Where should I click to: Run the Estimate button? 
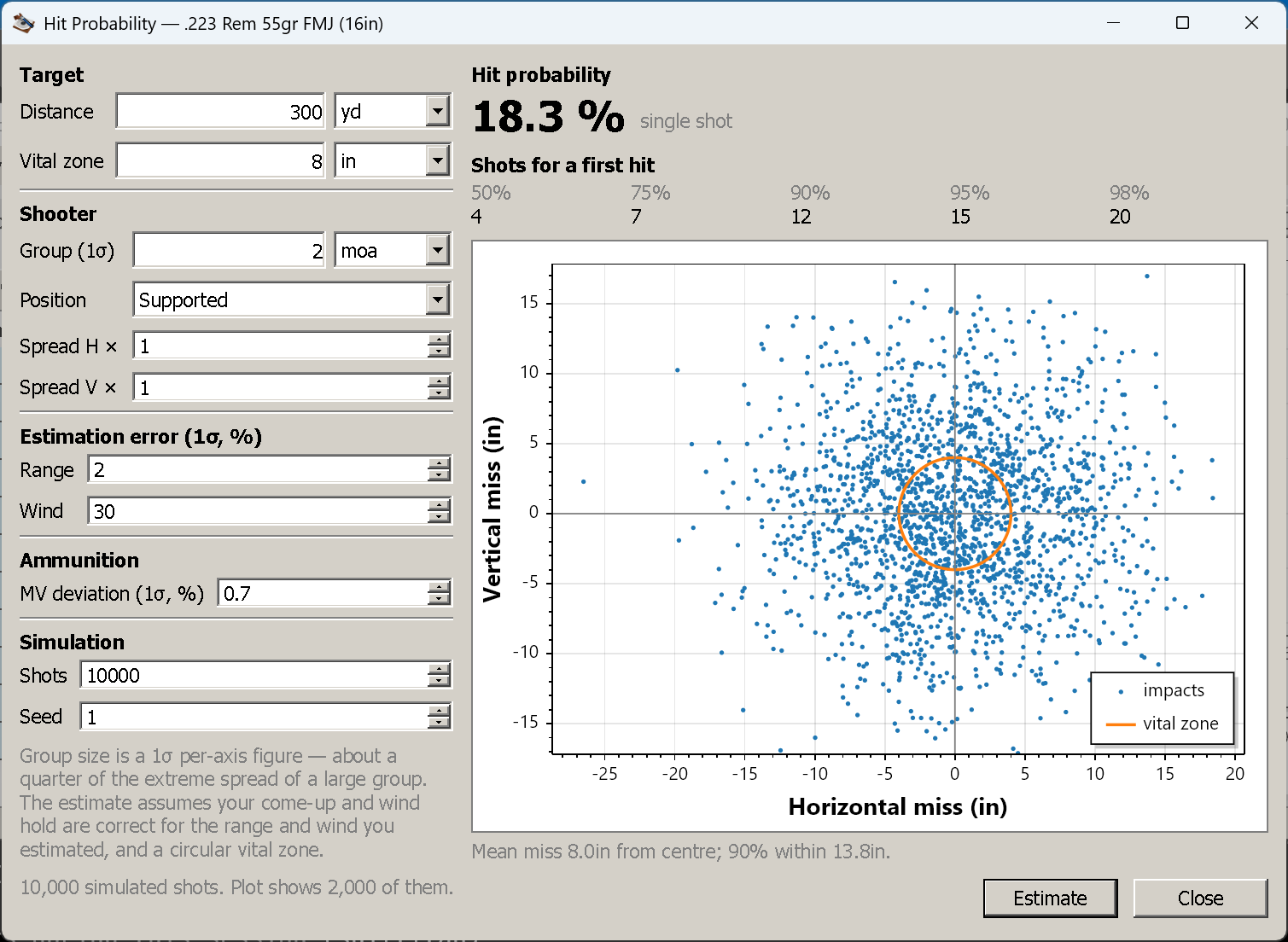[1050, 898]
